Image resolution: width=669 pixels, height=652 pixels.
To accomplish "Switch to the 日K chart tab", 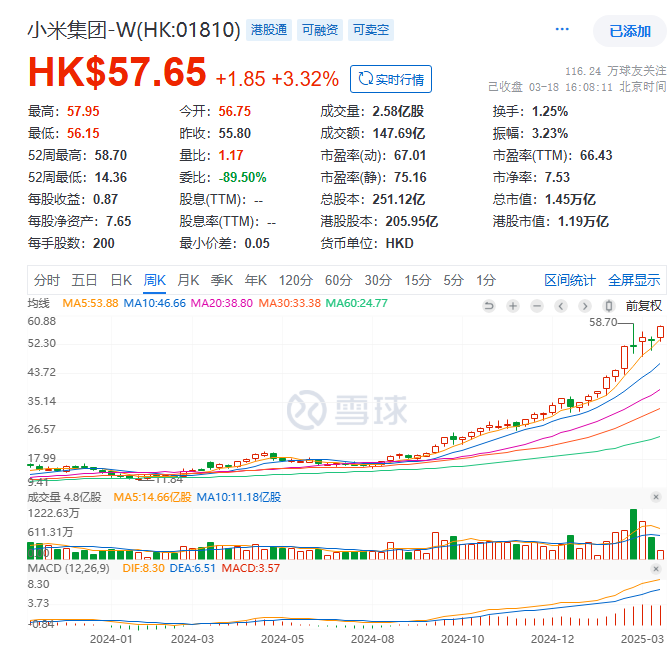I will 121,280.
